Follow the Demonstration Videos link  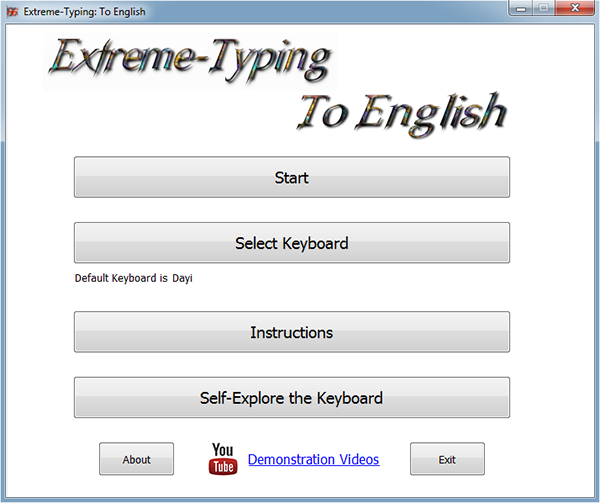pos(313,459)
